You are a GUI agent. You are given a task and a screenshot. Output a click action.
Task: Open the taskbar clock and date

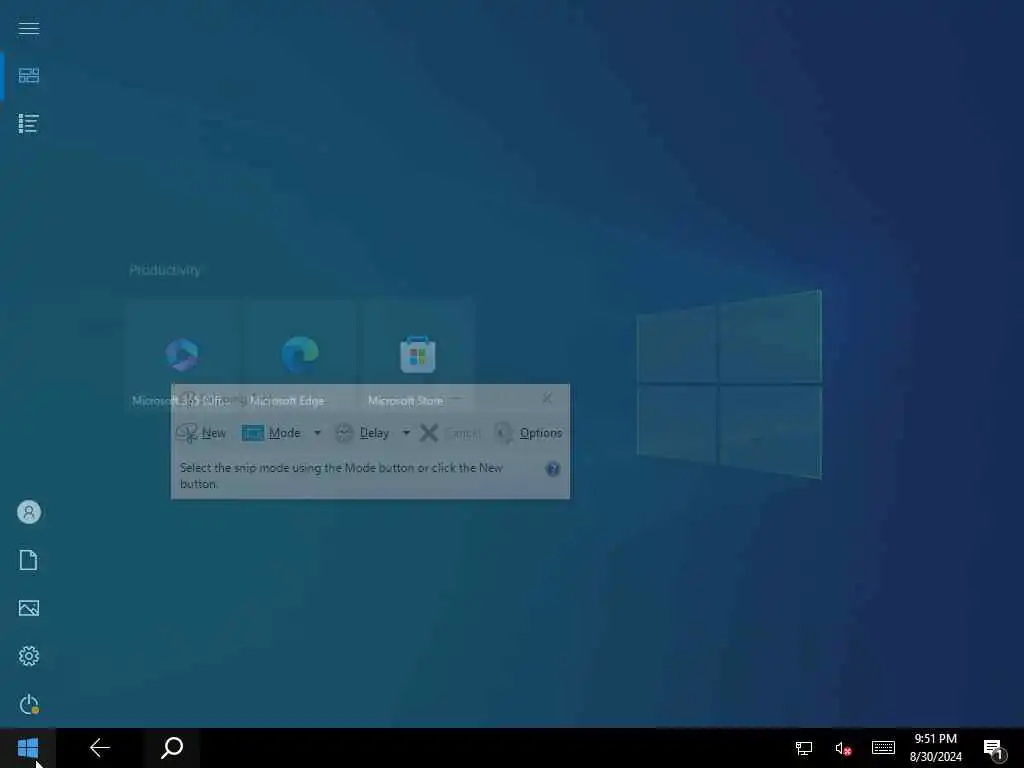(x=936, y=748)
